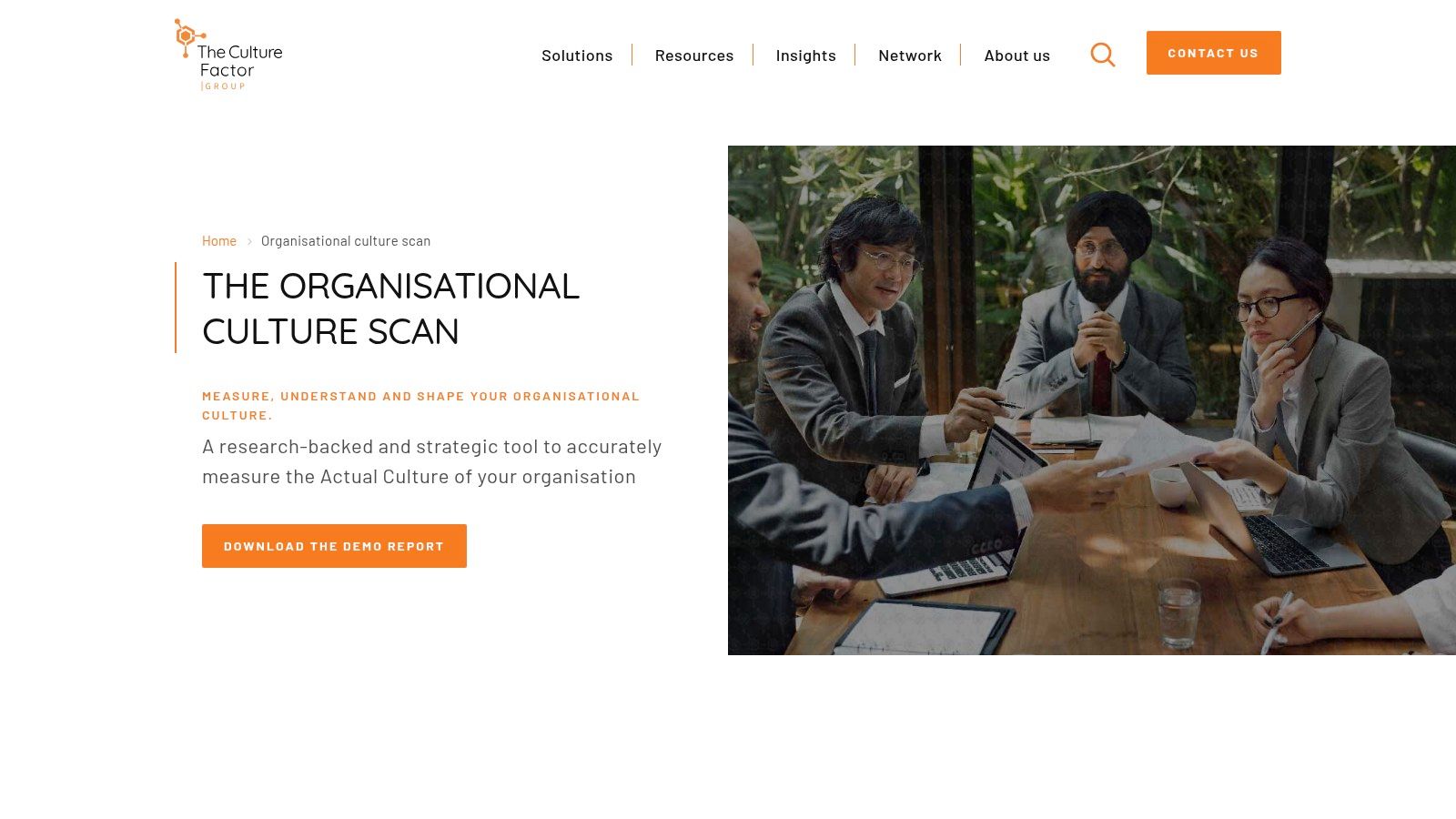Click The Culture Factor logo text
The height and width of the screenshot is (819, 1456).
point(240,61)
